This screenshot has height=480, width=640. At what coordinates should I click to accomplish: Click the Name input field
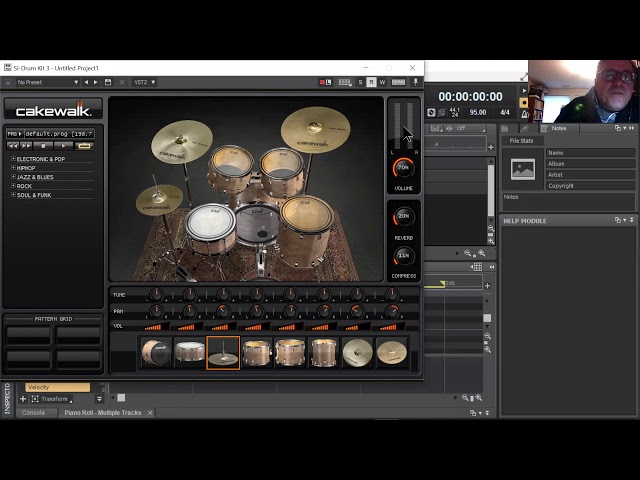click(x=590, y=153)
